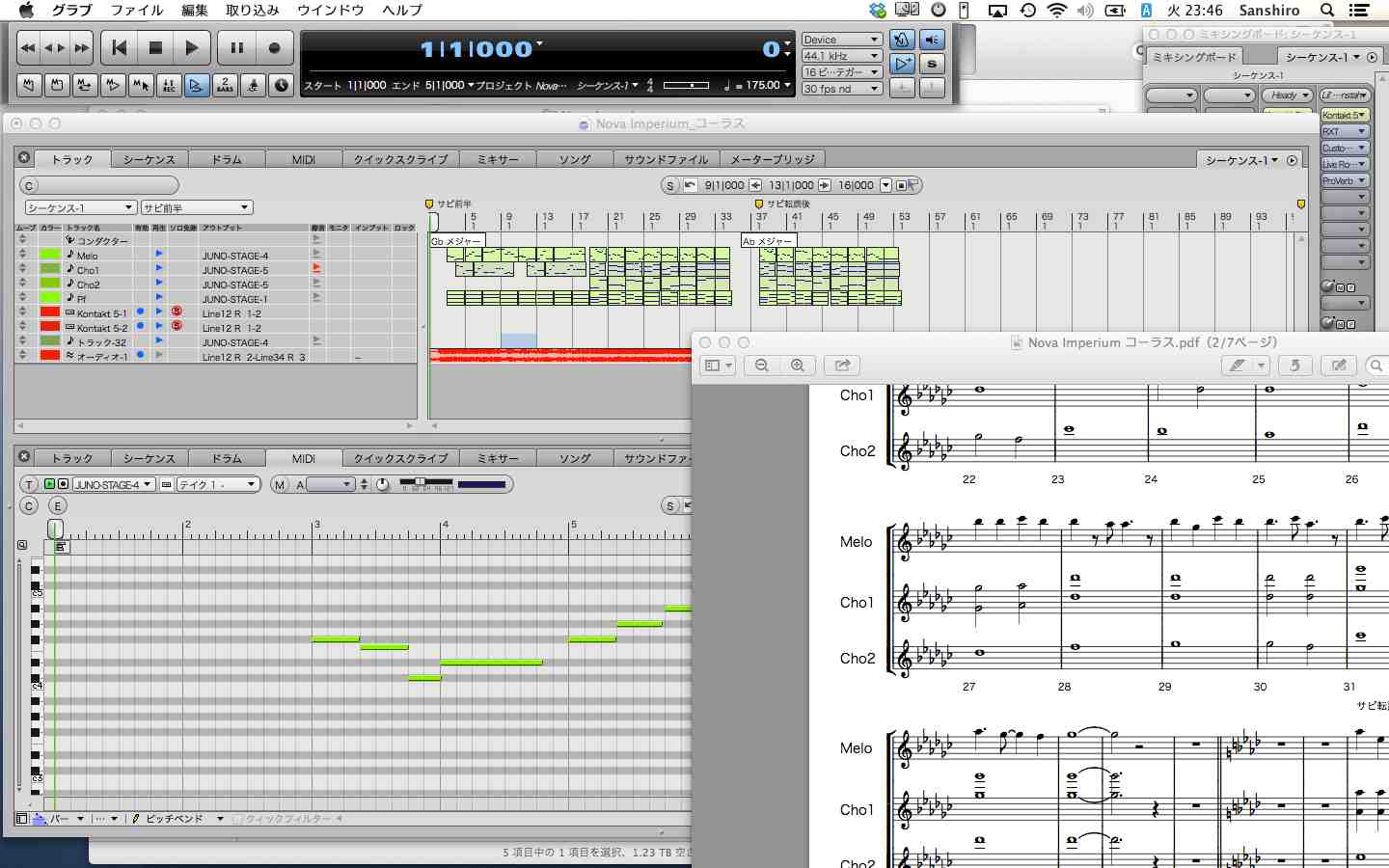
Task: Toggle the green play-enable button in MIDI editor
Action: 50,484
